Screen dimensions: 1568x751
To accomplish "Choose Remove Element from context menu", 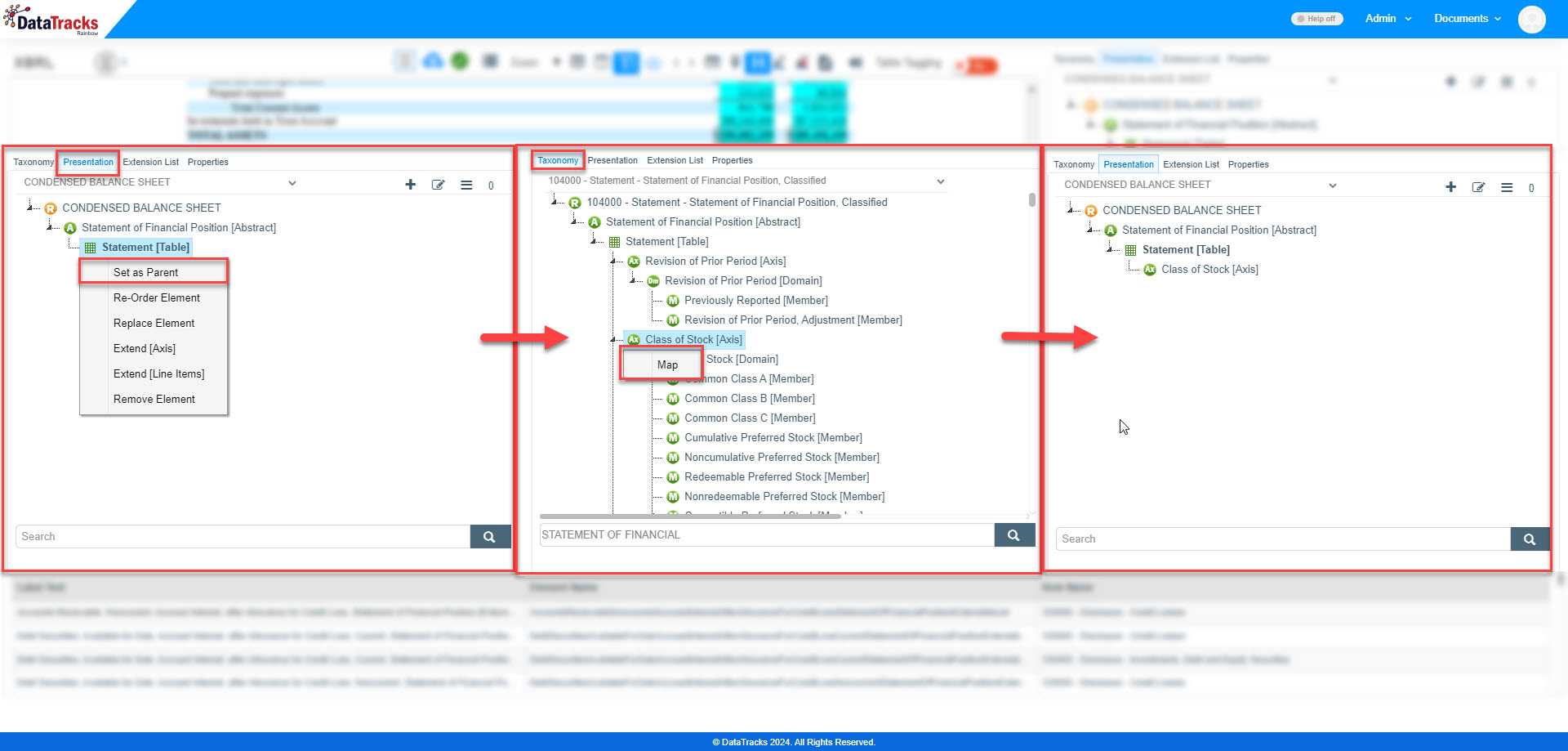I will pos(154,399).
